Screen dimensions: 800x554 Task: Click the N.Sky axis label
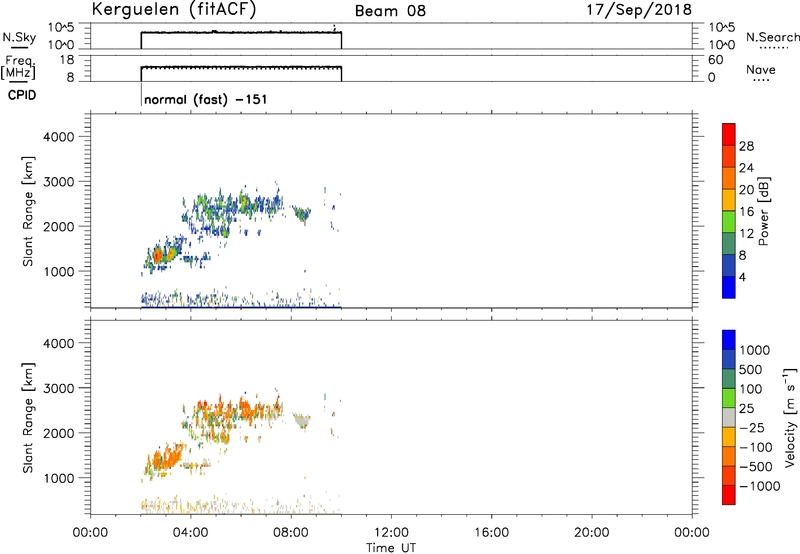19,37
